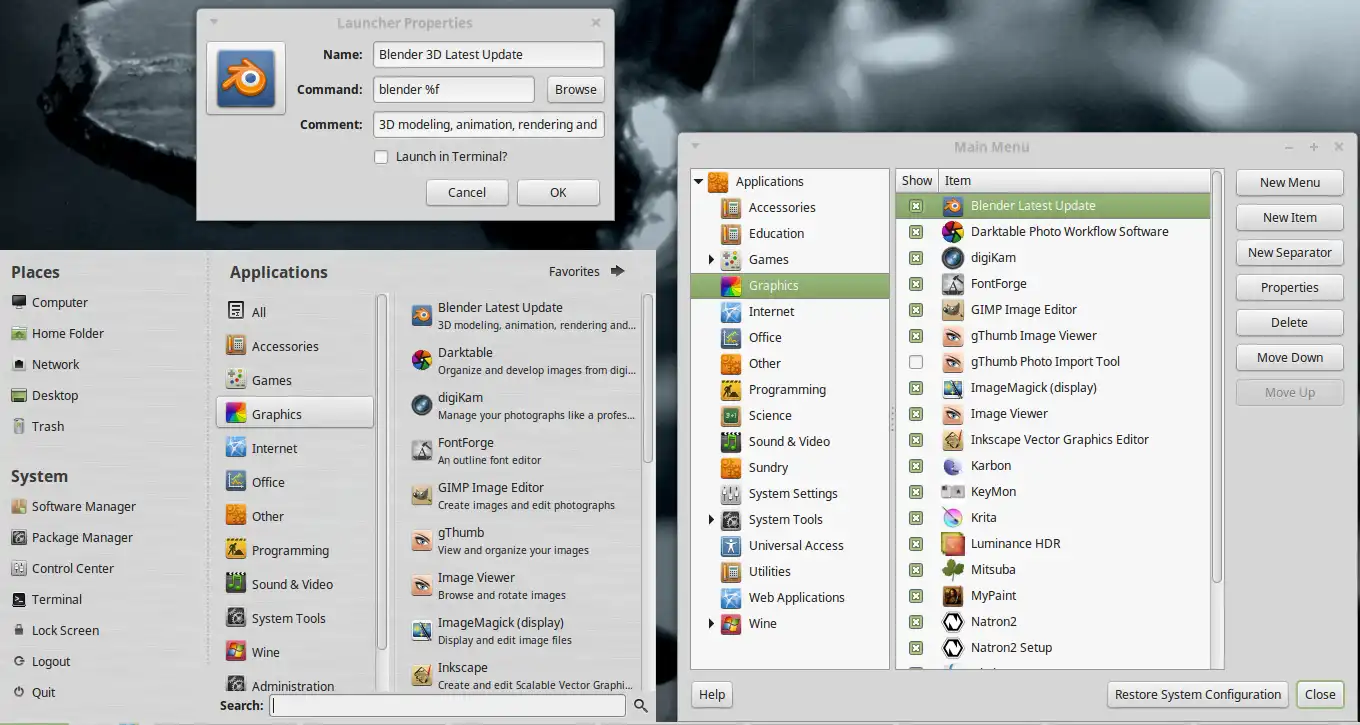Viewport: 1360px width, 725px height.
Task: Select the MyPaint icon in item list
Action: [953, 596]
